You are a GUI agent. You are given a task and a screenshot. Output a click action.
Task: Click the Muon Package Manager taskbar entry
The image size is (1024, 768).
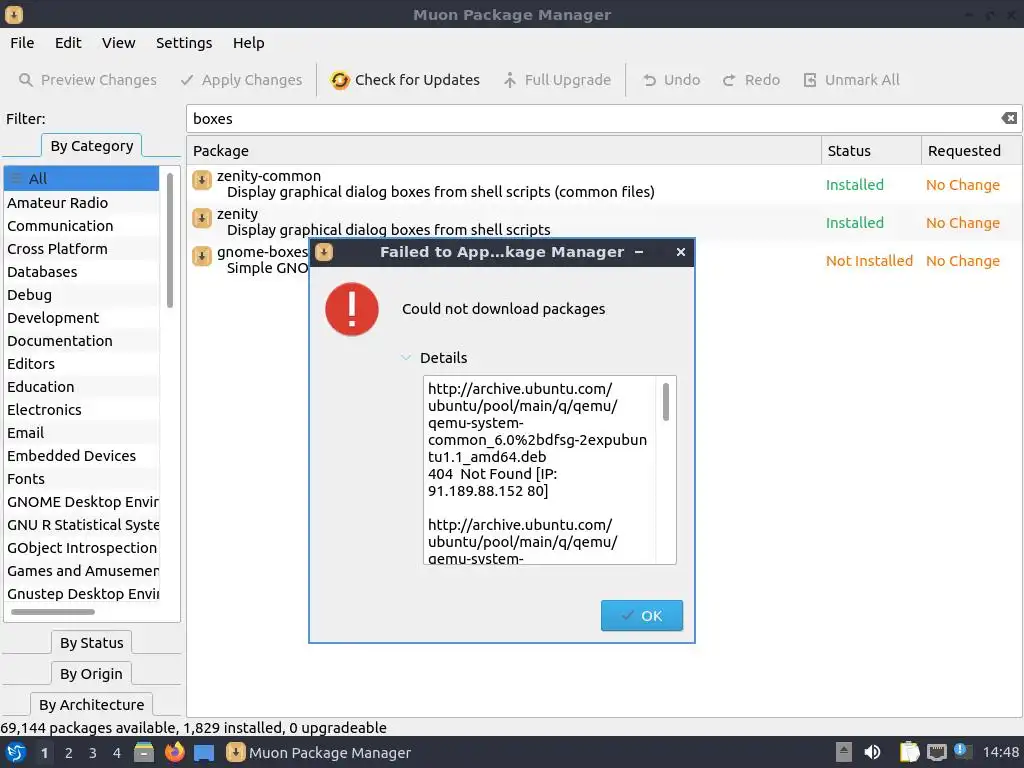pyautogui.click(x=319, y=752)
